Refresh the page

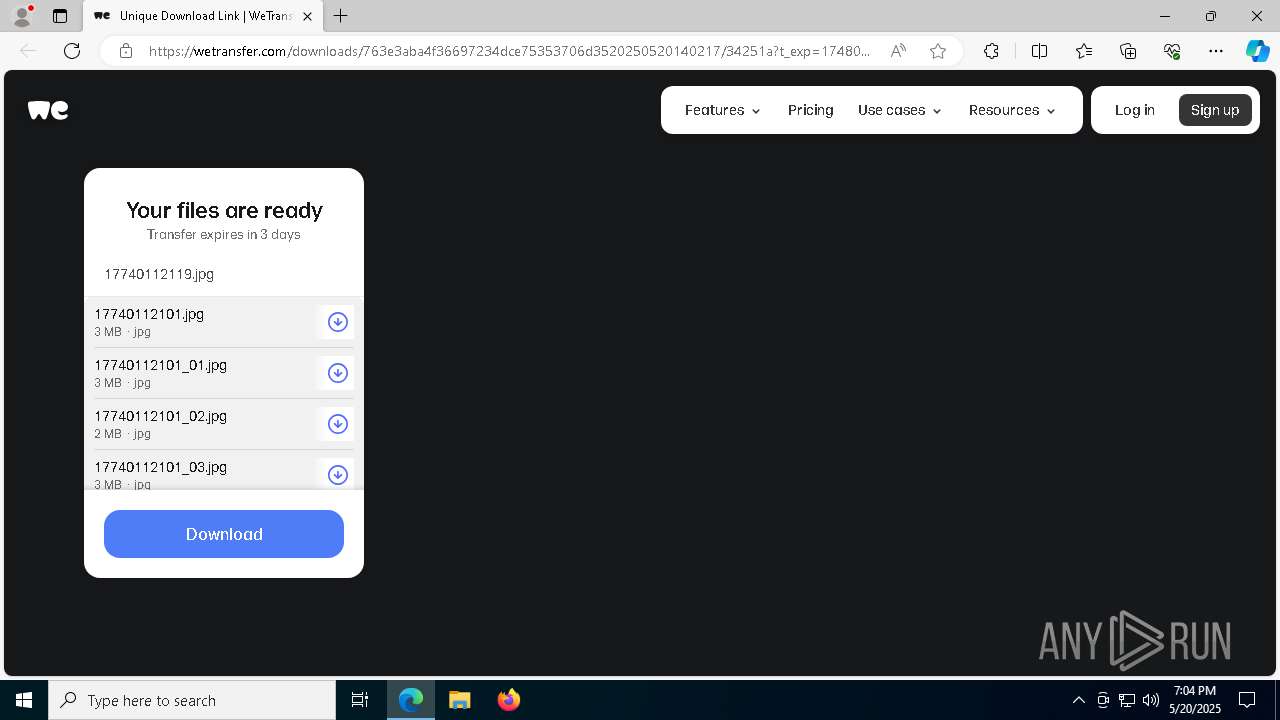[x=72, y=51]
